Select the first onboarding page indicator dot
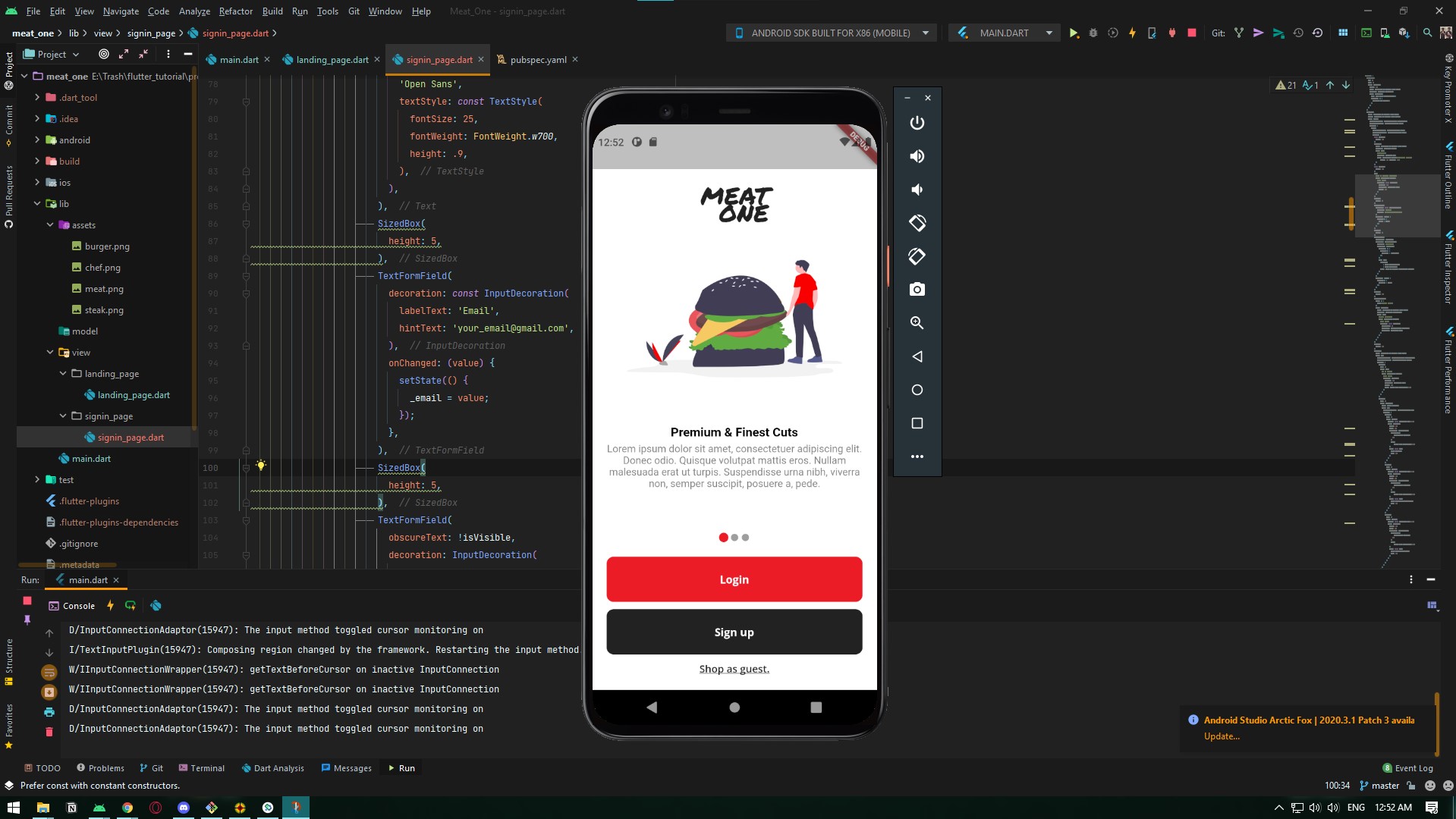Image resolution: width=1456 pixels, height=819 pixels. click(723, 537)
